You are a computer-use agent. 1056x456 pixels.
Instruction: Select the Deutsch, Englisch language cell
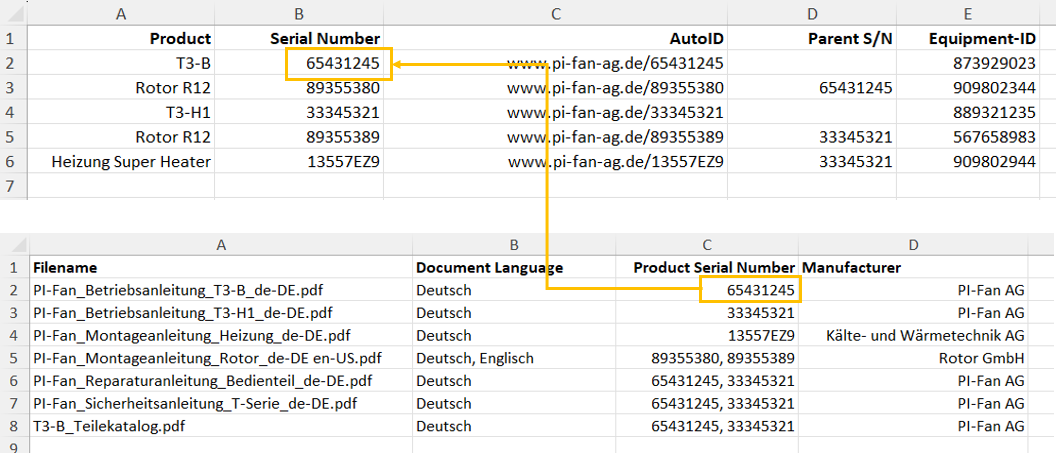click(x=514, y=358)
